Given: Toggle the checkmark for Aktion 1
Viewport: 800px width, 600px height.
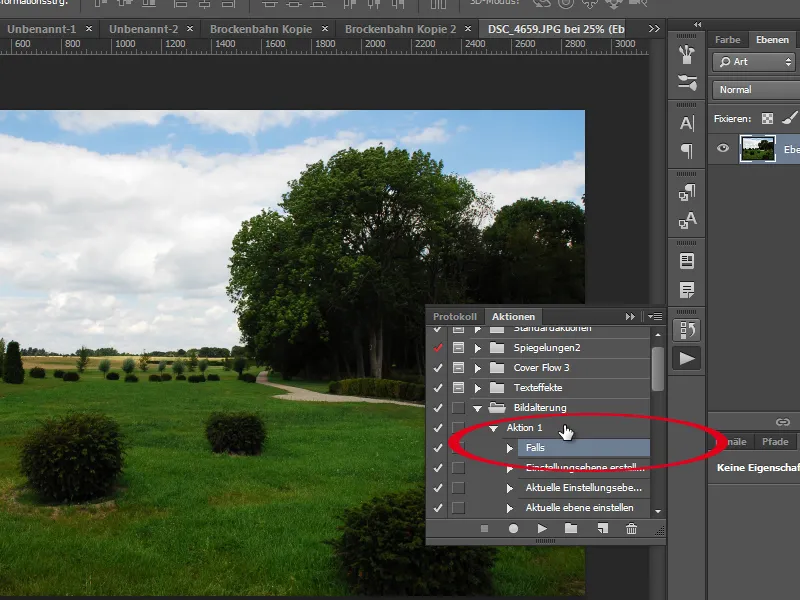Looking at the screenshot, I should (438, 428).
